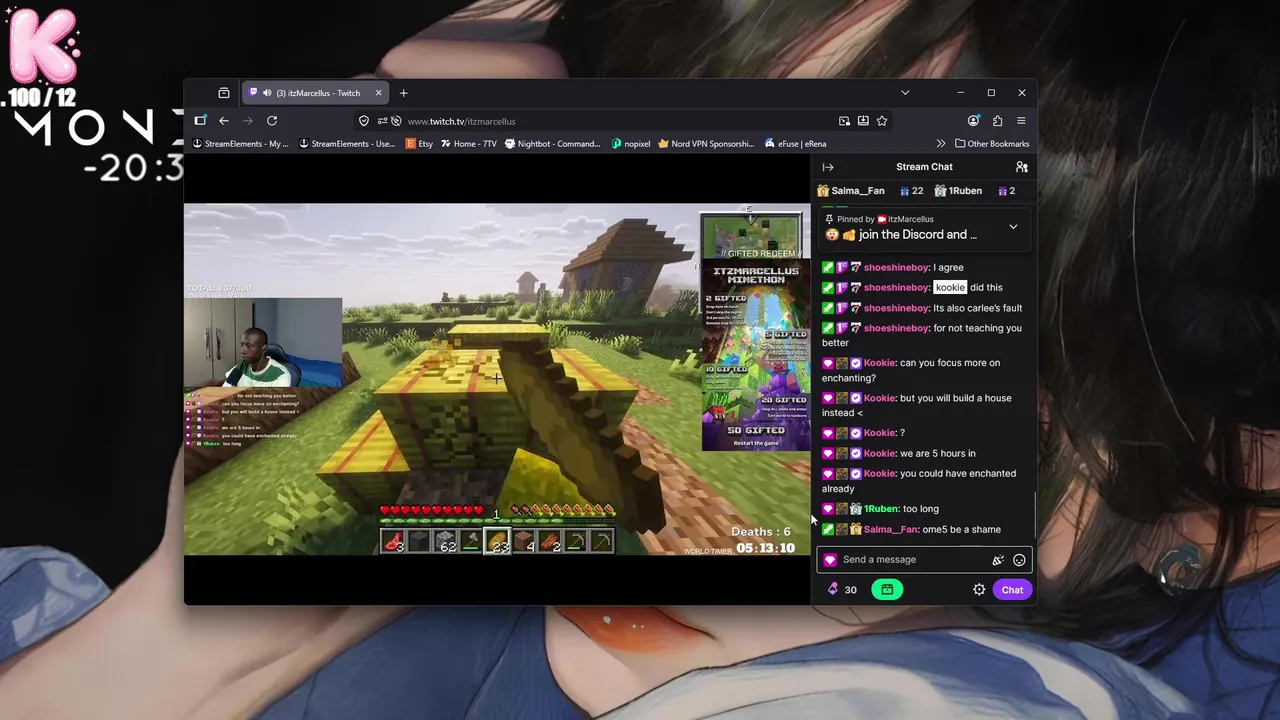
Task: Open a new browser tab
Action: click(404, 93)
